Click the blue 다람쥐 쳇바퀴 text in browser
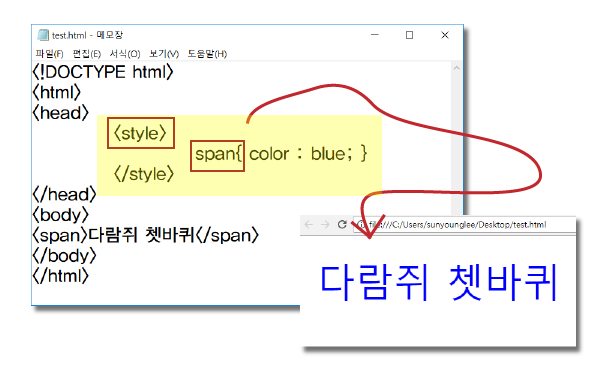This screenshot has width=600, height=373. 439,282
